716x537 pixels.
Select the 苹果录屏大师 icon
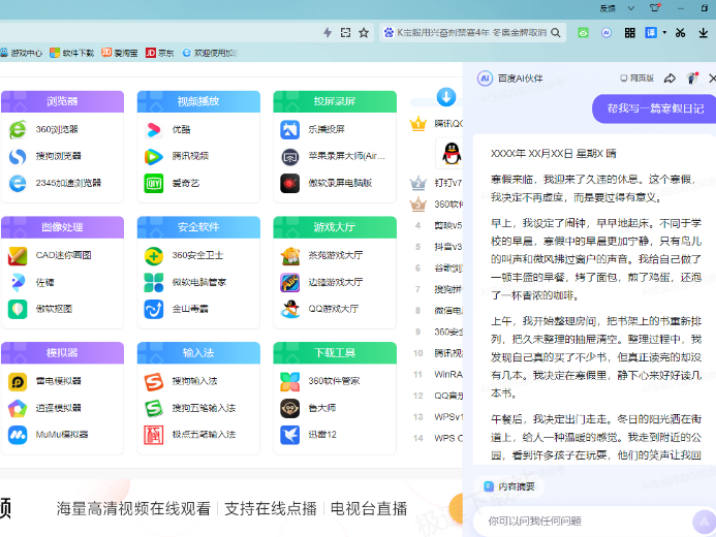point(290,157)
